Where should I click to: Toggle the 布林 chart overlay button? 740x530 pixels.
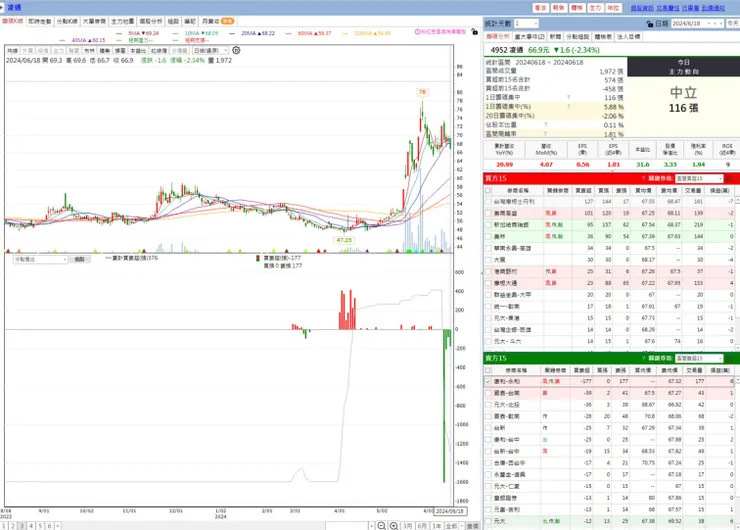89,50
